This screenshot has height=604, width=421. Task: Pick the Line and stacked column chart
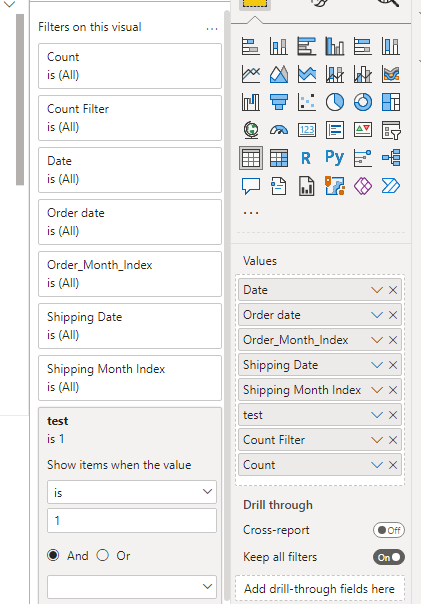pos(335,74)
